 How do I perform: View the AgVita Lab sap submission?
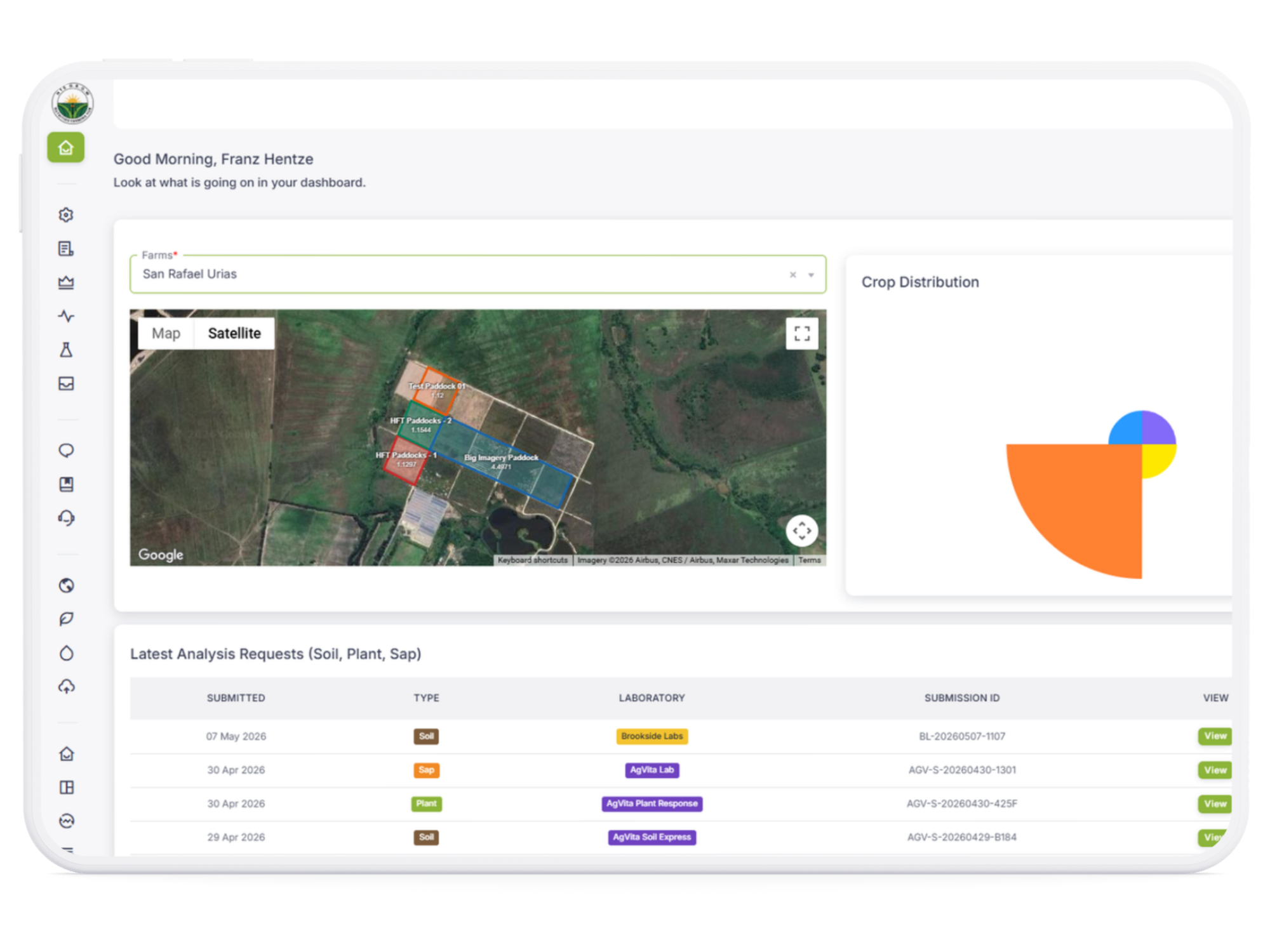point(1214,770)
